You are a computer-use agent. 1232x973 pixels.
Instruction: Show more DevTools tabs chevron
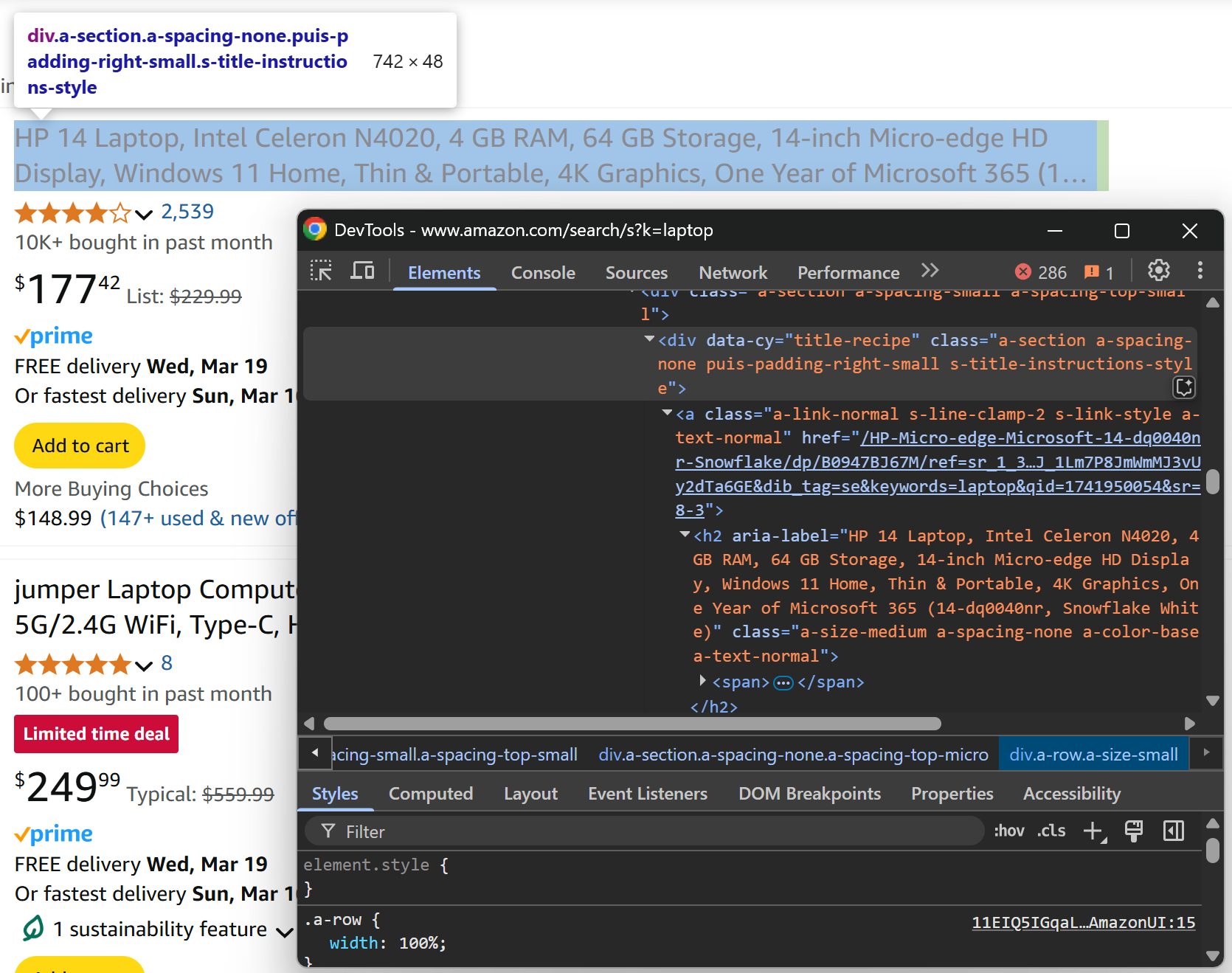point(930,271)
